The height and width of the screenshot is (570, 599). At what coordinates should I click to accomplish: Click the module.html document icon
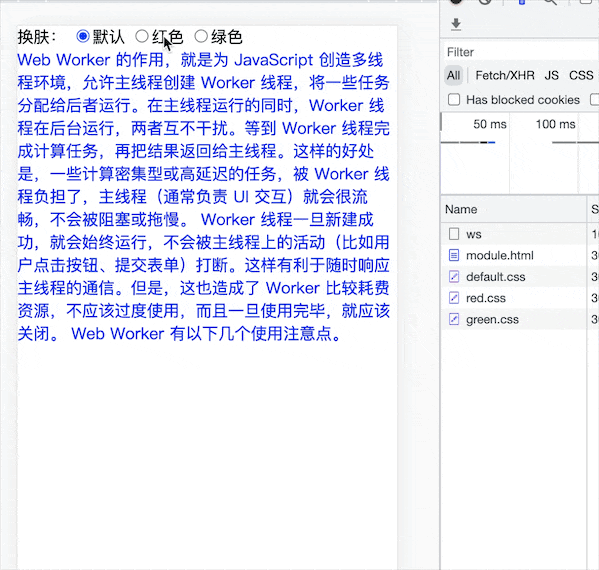click(x=454, y=255)
